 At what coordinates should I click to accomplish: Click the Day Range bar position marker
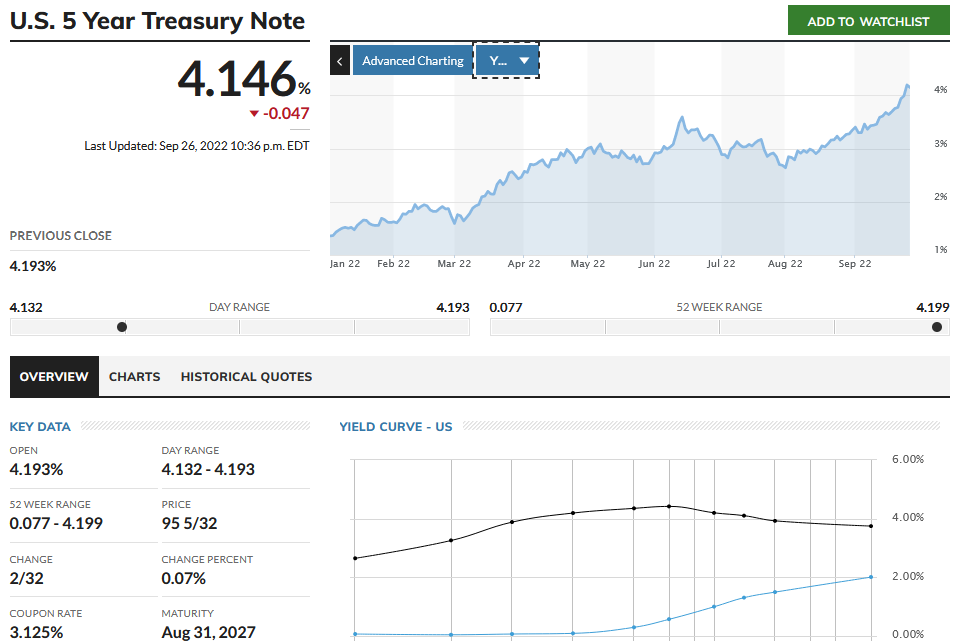(122, 327)
